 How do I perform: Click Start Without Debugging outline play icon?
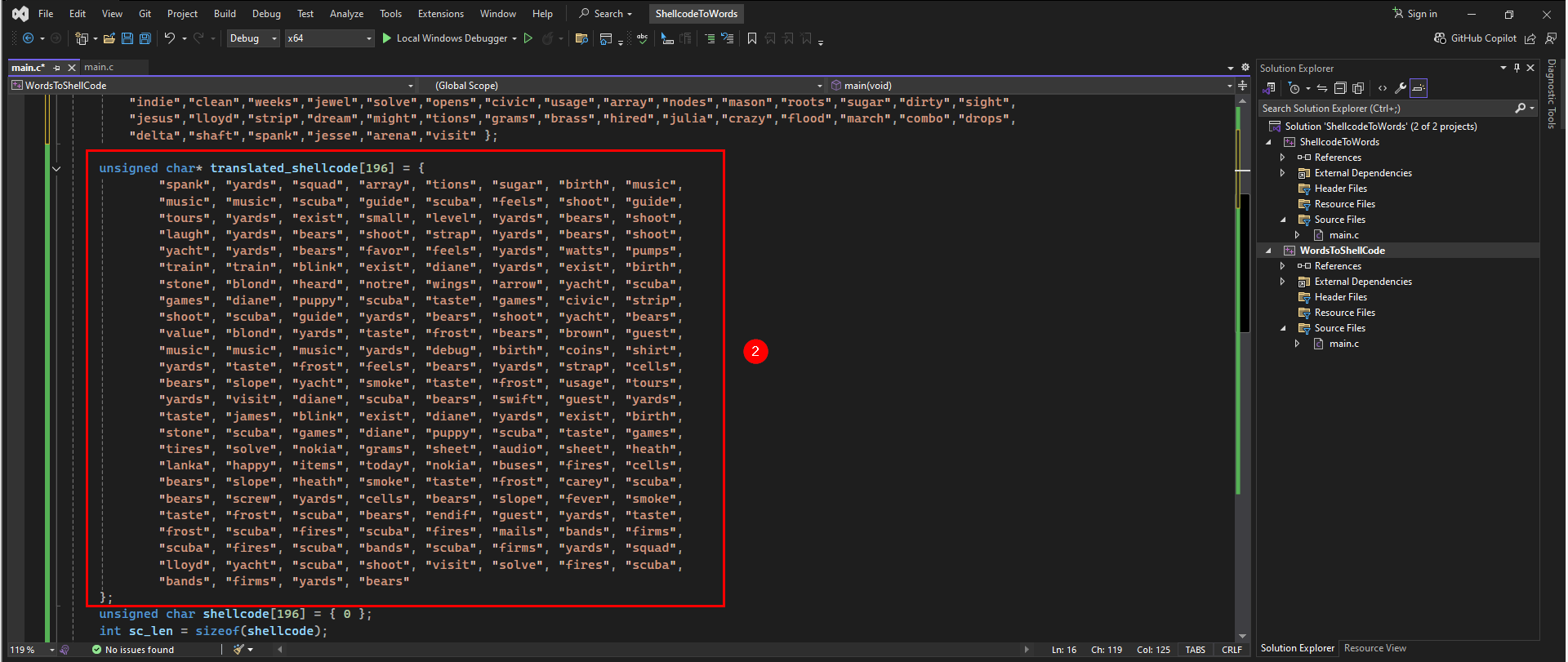[528, 38]
